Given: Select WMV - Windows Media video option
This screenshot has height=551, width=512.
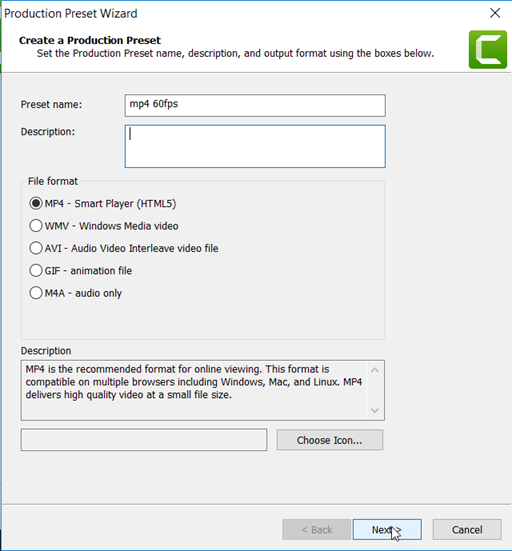Looking at the screenshot, I should pyautogui.click(x=104, y=226).
